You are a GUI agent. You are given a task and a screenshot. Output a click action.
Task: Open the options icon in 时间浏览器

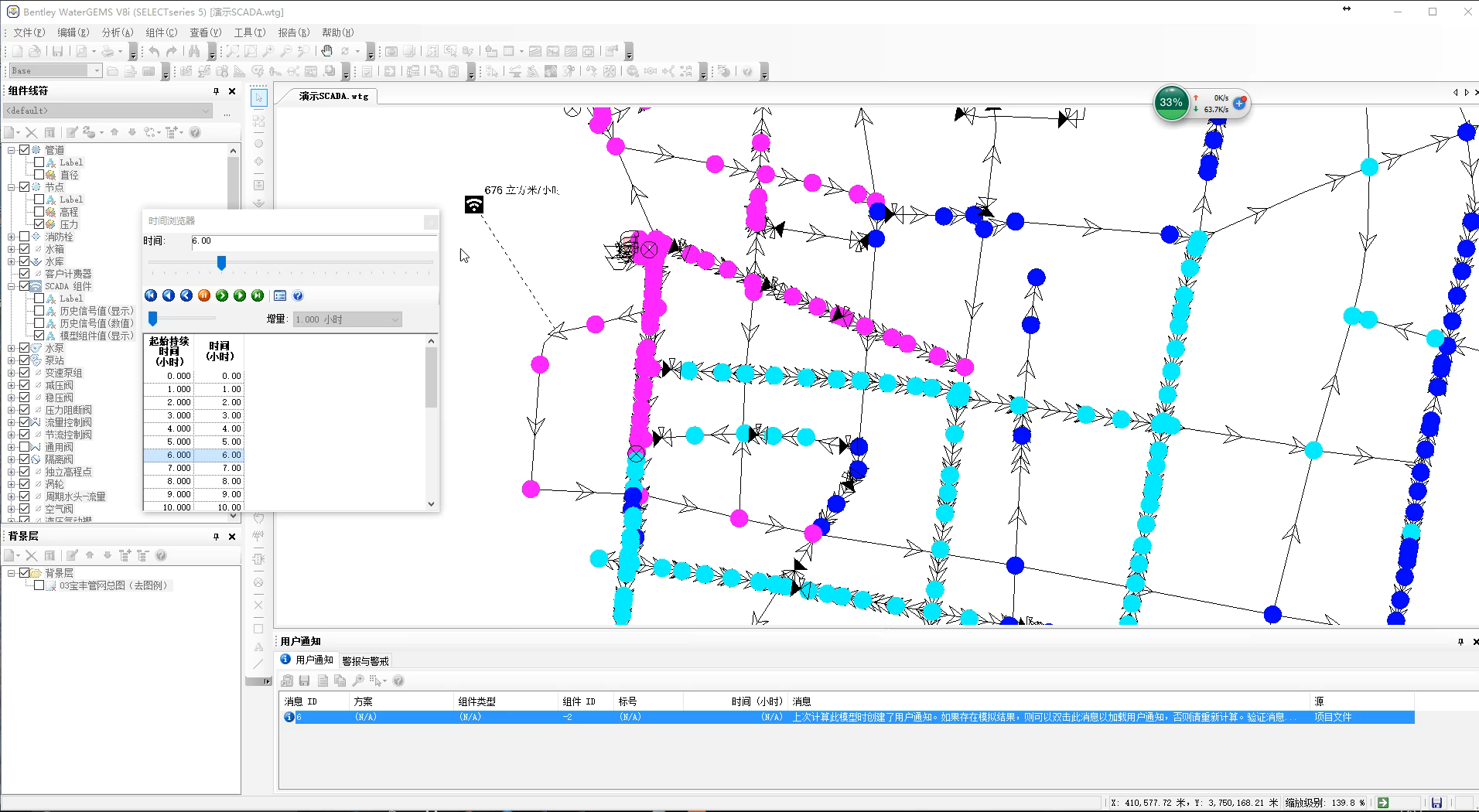[x=280, y=295]
